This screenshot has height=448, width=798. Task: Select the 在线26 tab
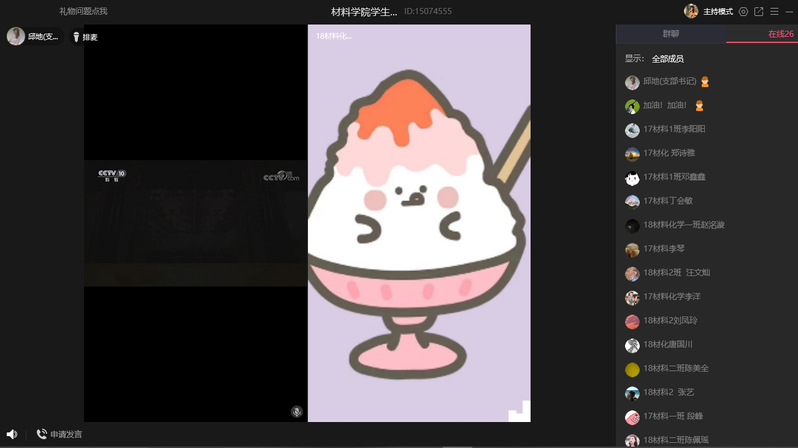click(x=780, y=34)
